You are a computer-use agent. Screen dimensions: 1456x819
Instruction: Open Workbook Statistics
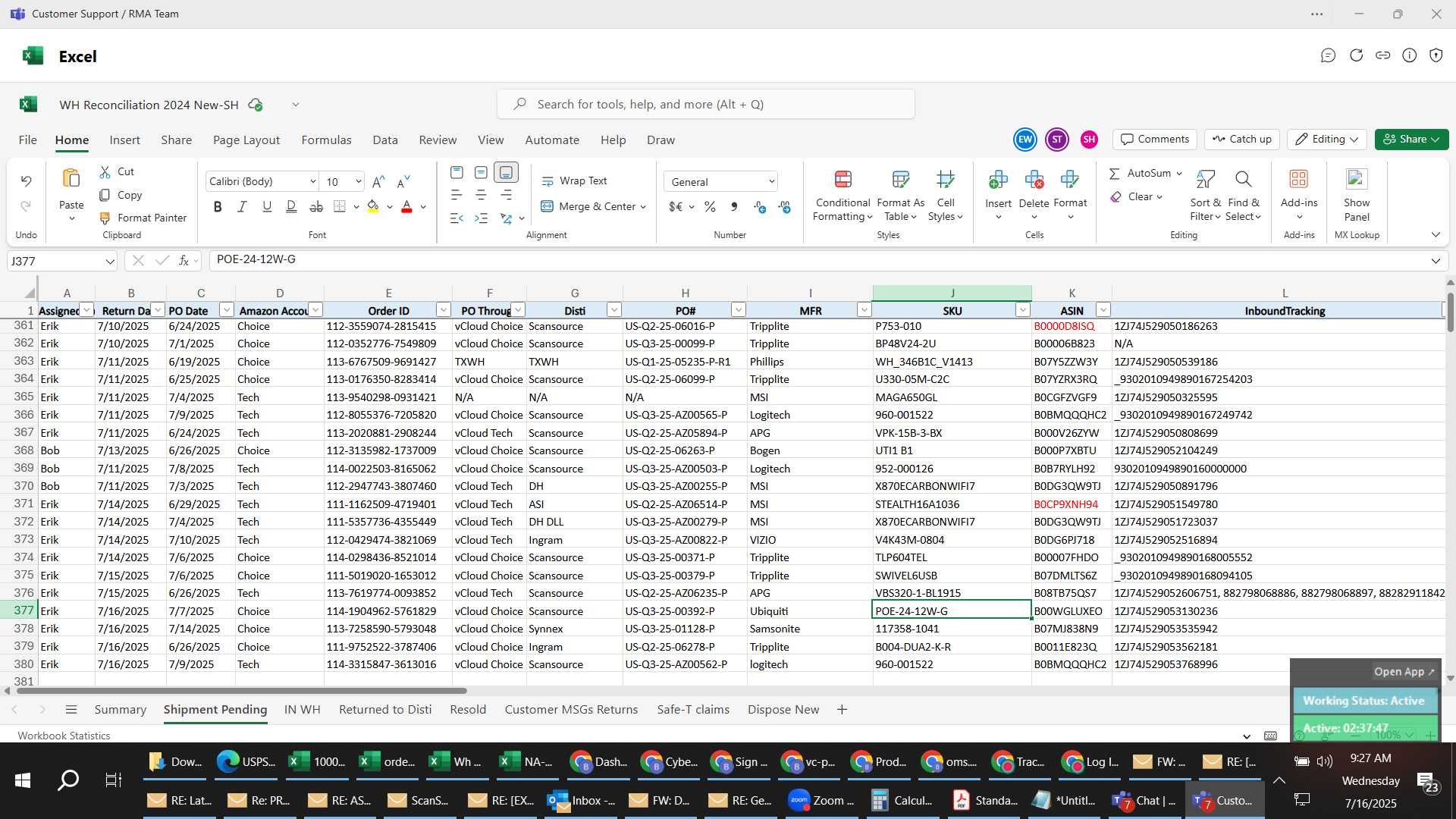[x=64, y=736]
